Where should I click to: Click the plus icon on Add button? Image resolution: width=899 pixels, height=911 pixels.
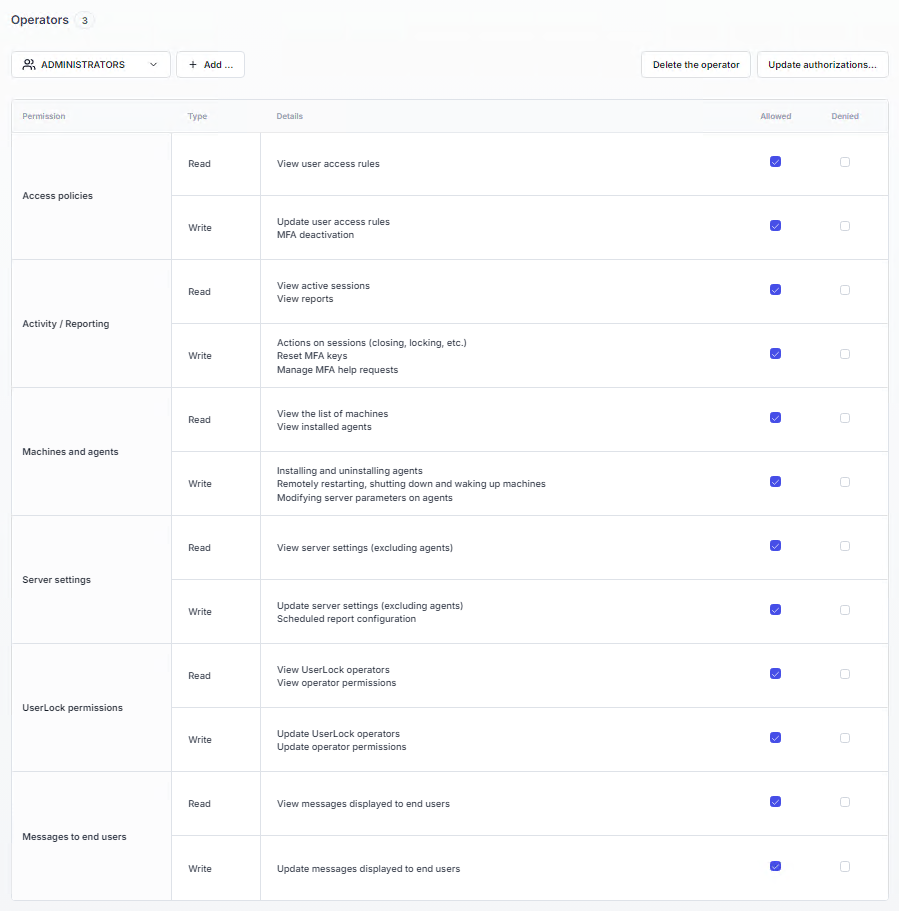[193, 65]
